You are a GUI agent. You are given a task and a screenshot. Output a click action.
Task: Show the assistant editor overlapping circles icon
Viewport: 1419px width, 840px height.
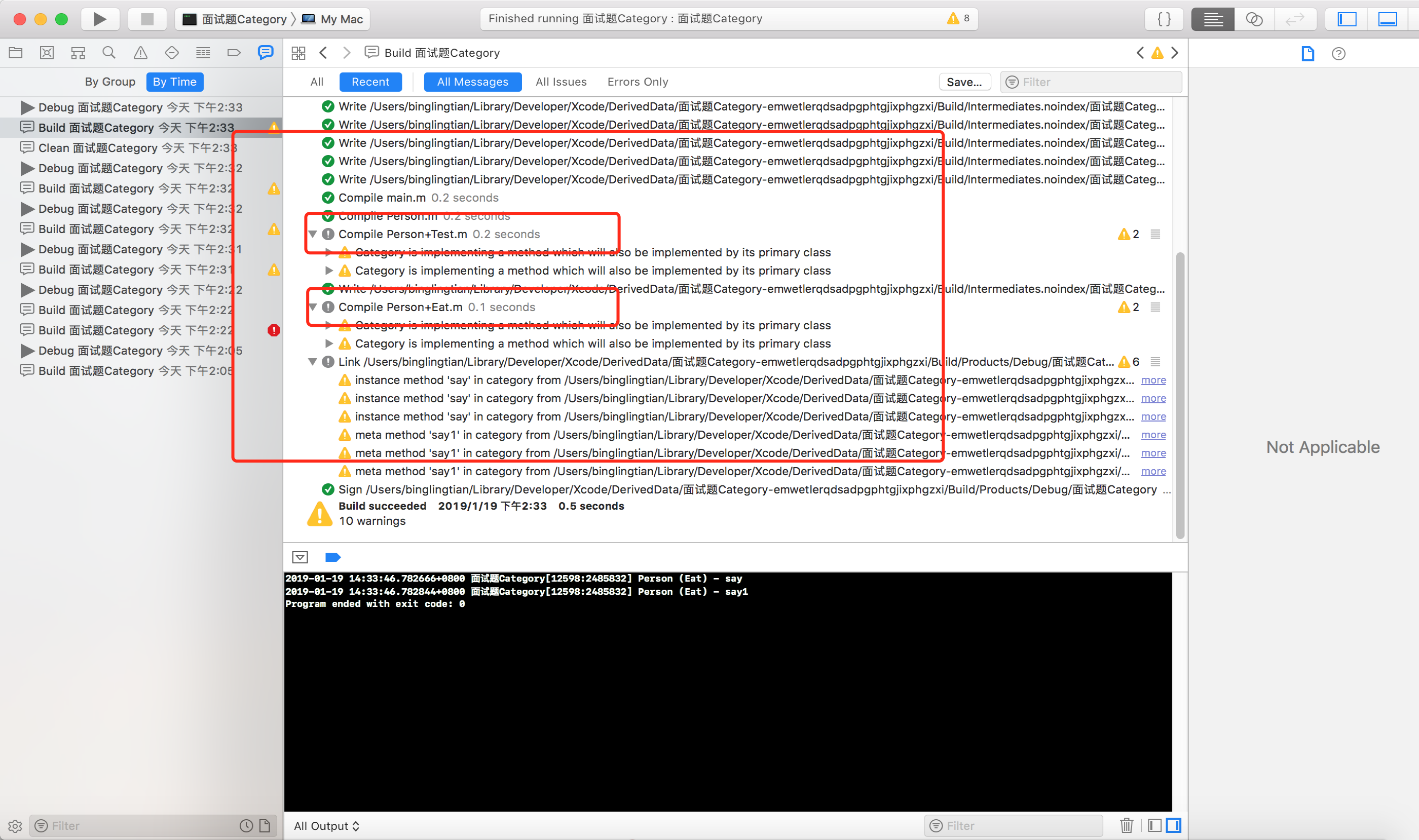click(1254, 19)
